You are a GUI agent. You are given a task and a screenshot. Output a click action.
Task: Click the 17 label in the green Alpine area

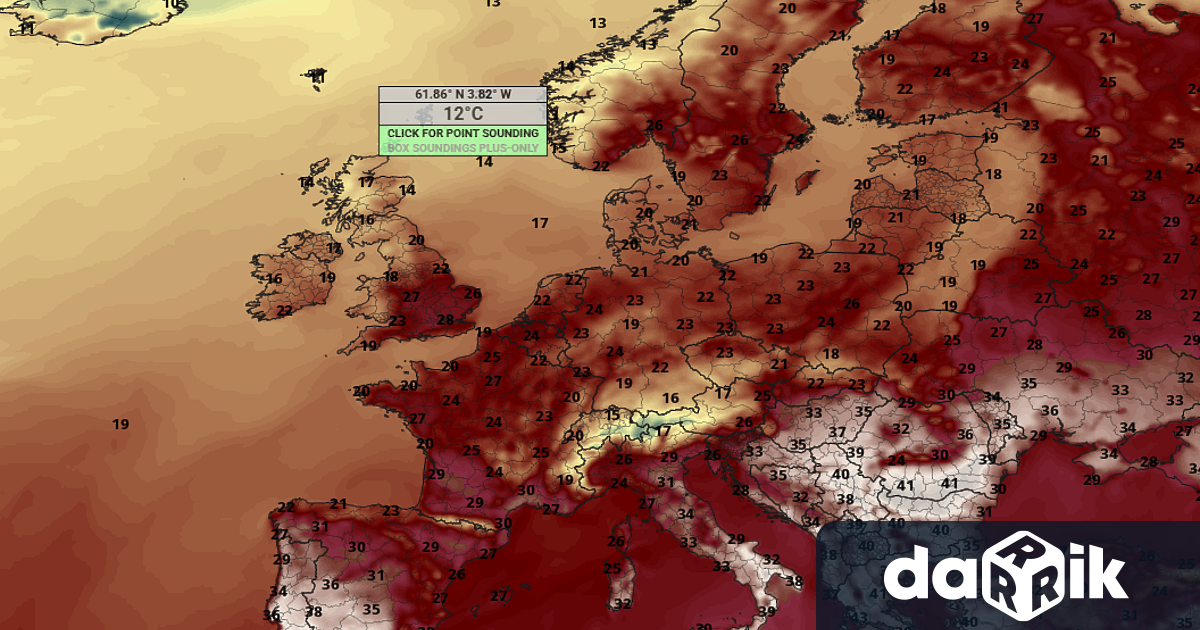pyautogui.click(x=662, y=431)
